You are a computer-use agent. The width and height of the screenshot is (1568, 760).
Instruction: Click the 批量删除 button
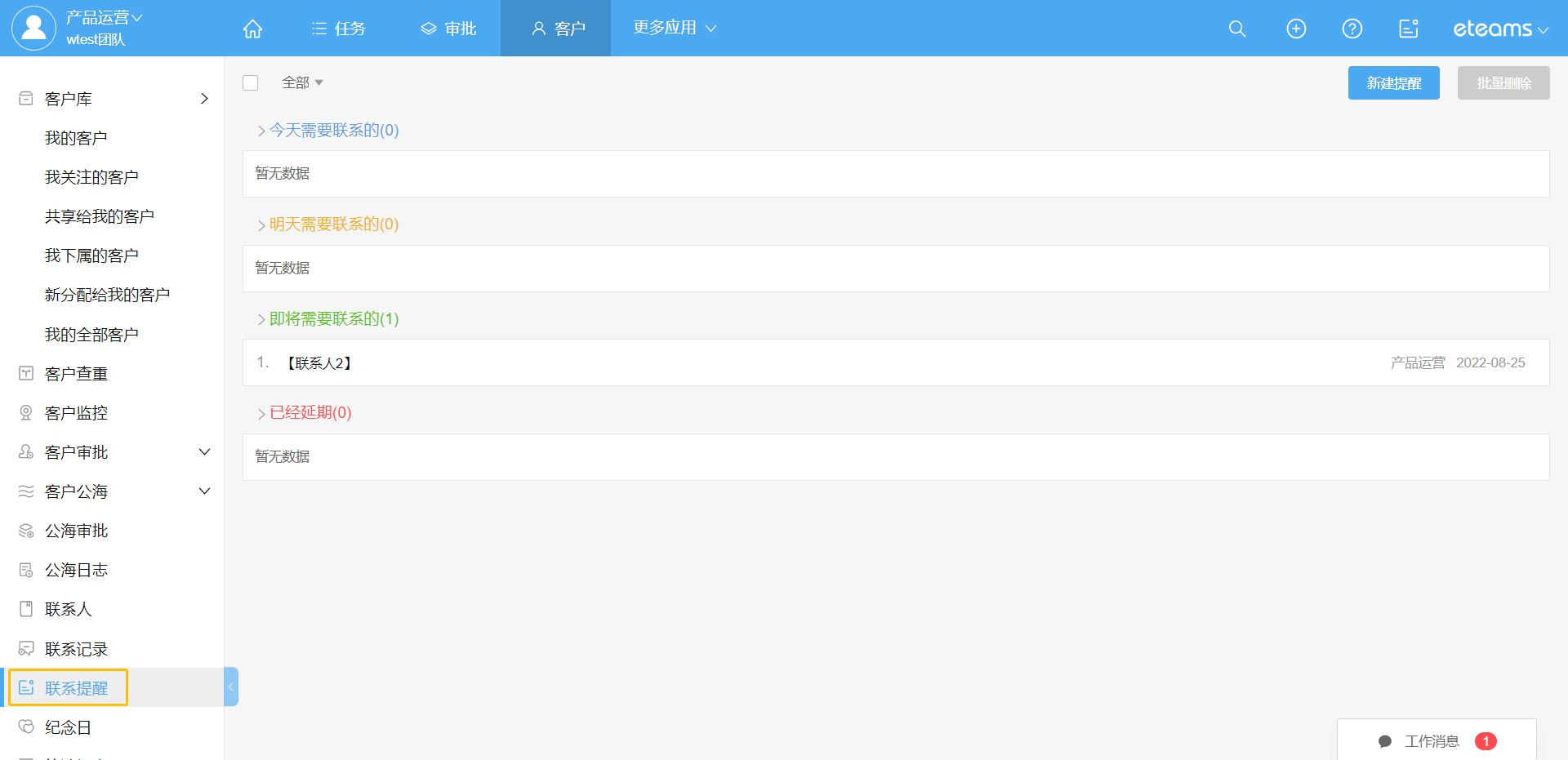1503,83
